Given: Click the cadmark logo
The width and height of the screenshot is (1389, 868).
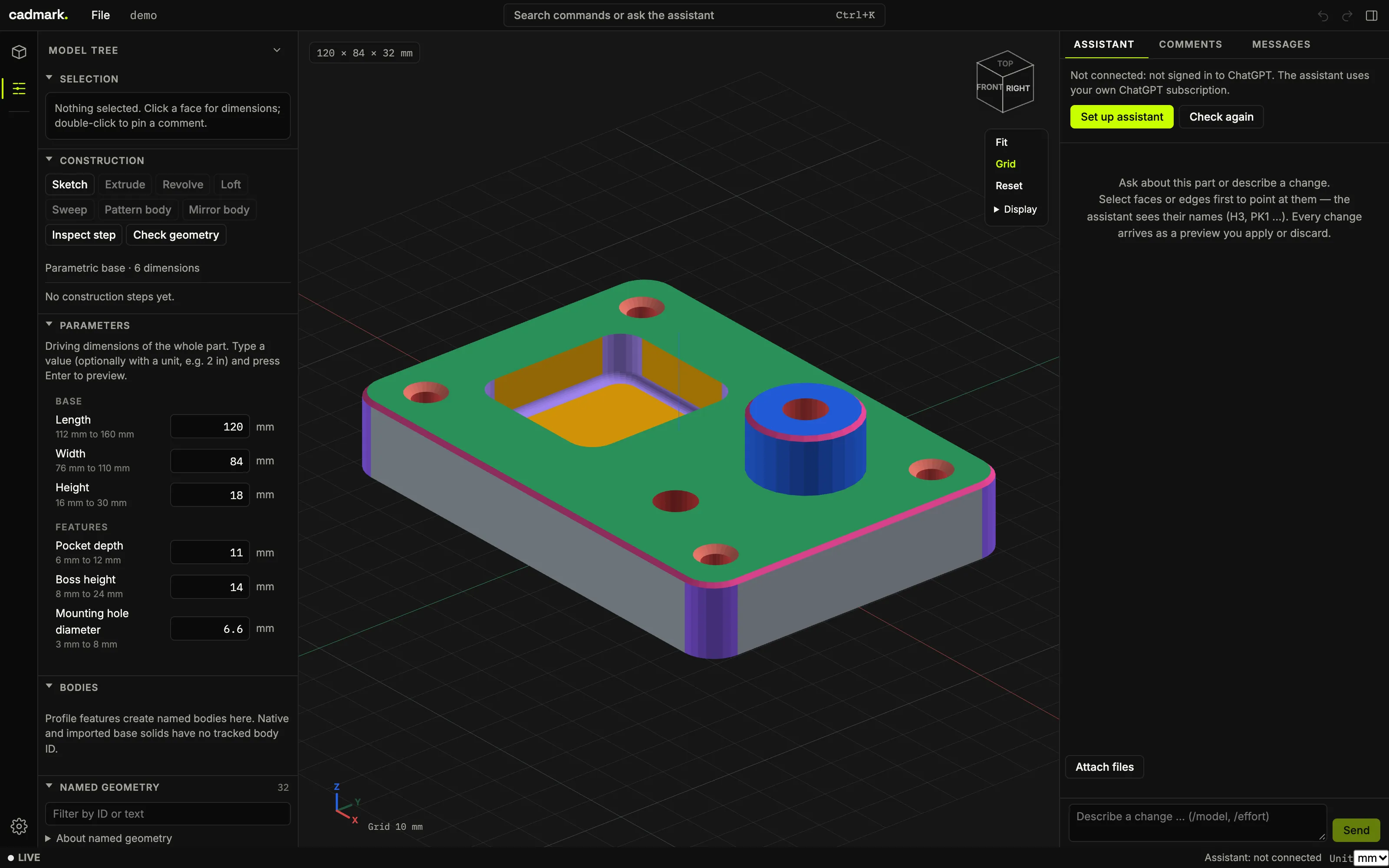Looking at the screenshot, I should 38,15.
